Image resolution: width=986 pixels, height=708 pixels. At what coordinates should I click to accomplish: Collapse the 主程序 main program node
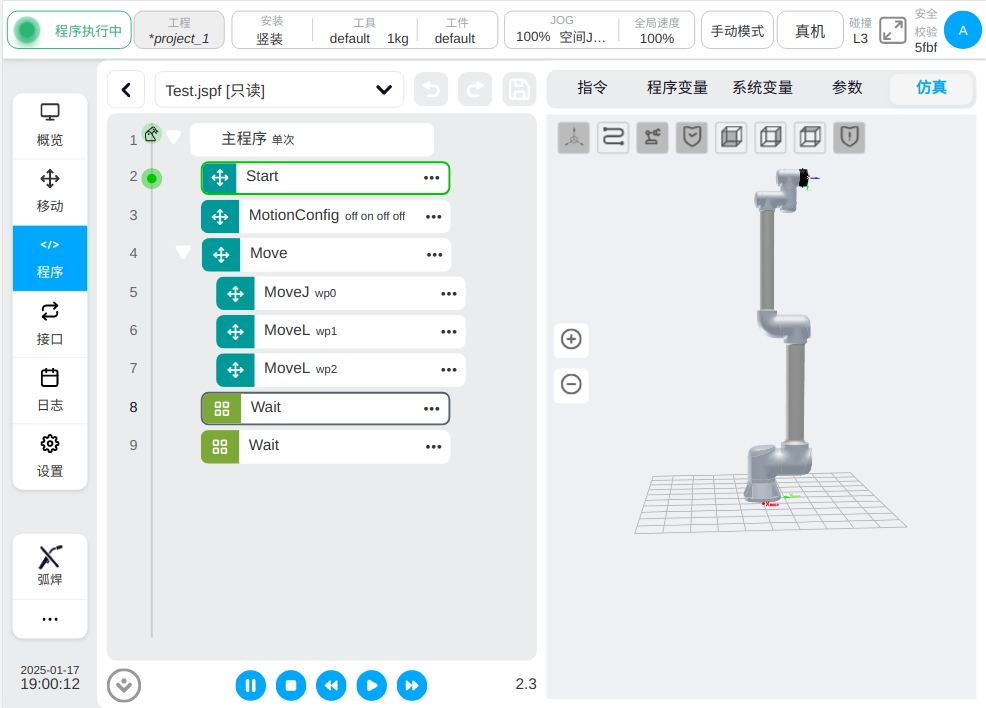pos(174,137)
